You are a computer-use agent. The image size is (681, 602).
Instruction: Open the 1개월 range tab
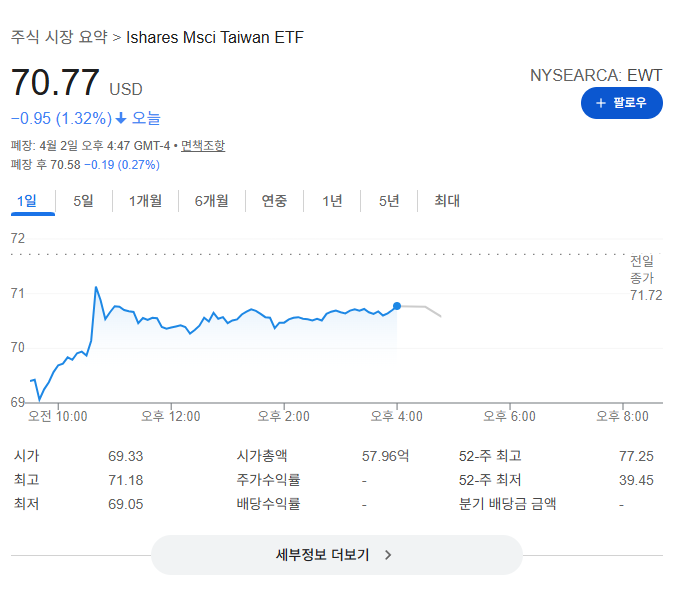pos(145,201)
